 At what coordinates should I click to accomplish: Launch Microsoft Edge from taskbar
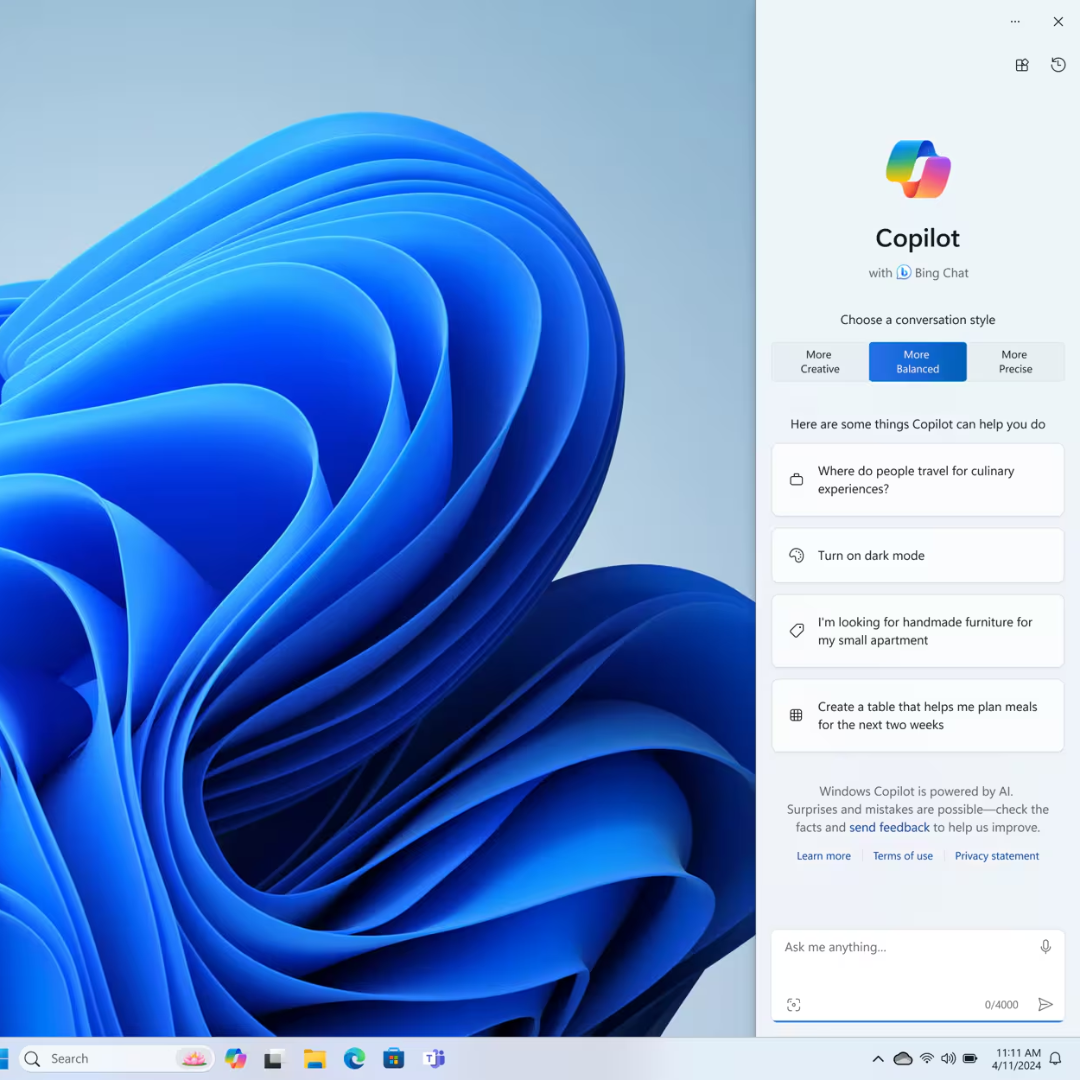[354, 1058]
